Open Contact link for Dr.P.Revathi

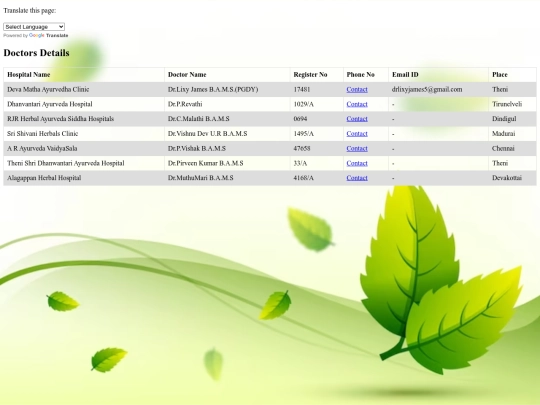point(357,104)
